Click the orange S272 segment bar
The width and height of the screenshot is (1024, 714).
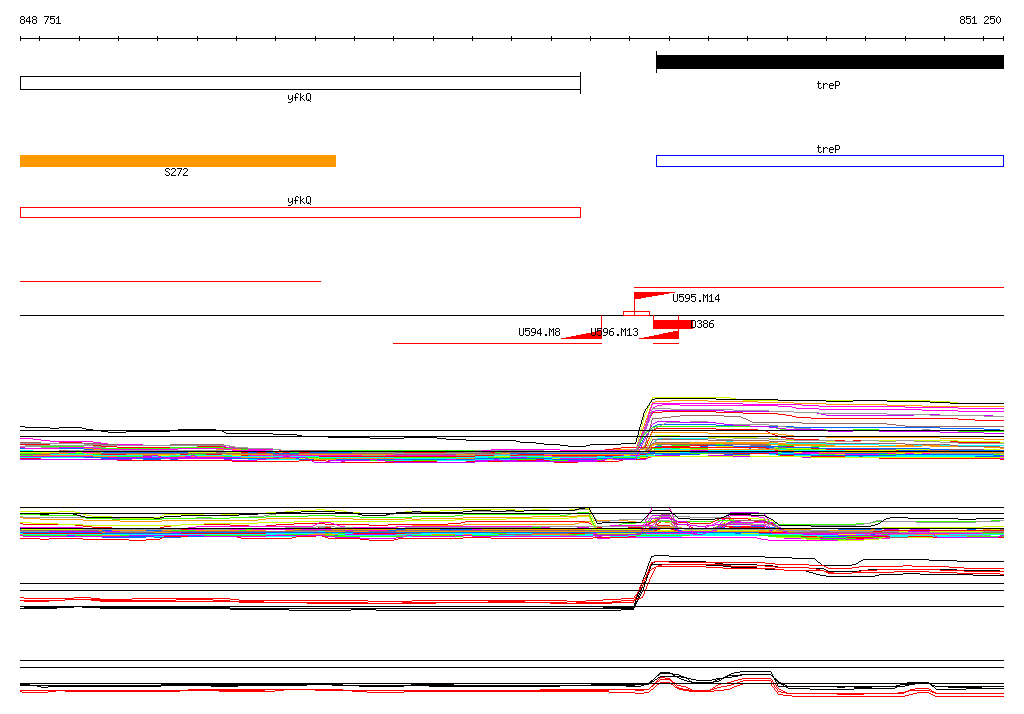[178, 161]
